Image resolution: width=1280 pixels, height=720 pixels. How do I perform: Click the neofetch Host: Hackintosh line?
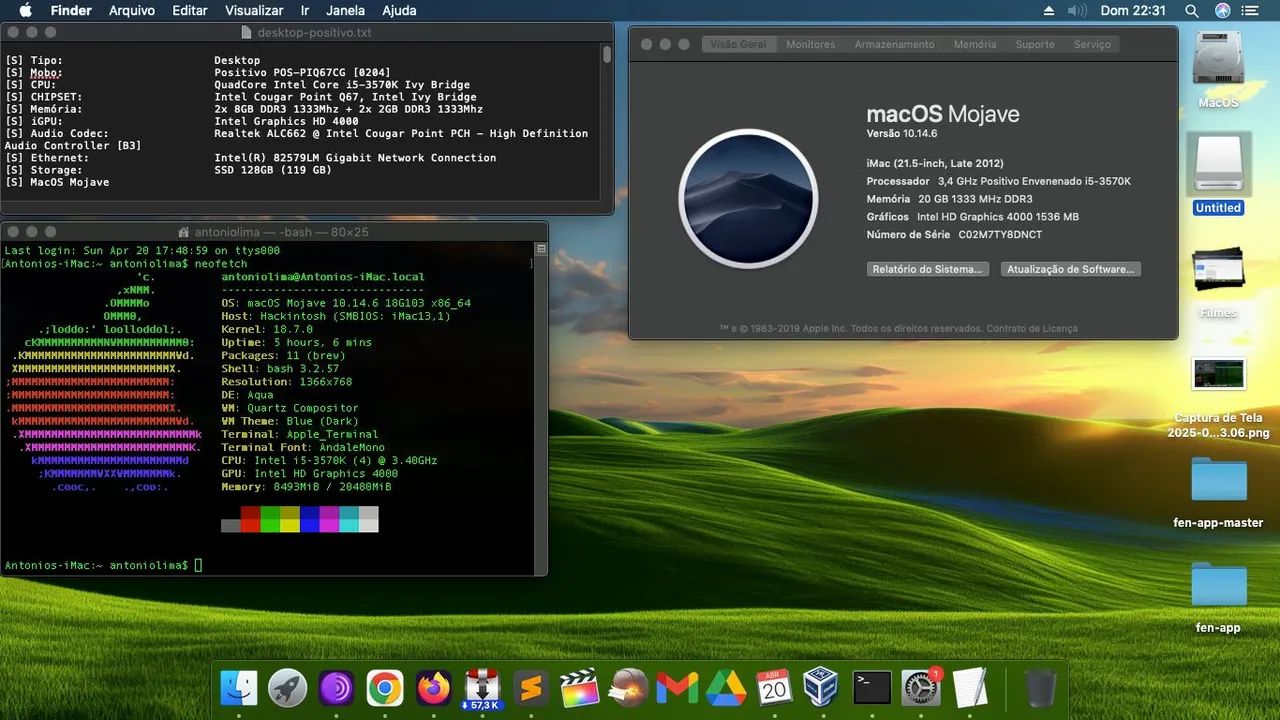pos(336,316)
